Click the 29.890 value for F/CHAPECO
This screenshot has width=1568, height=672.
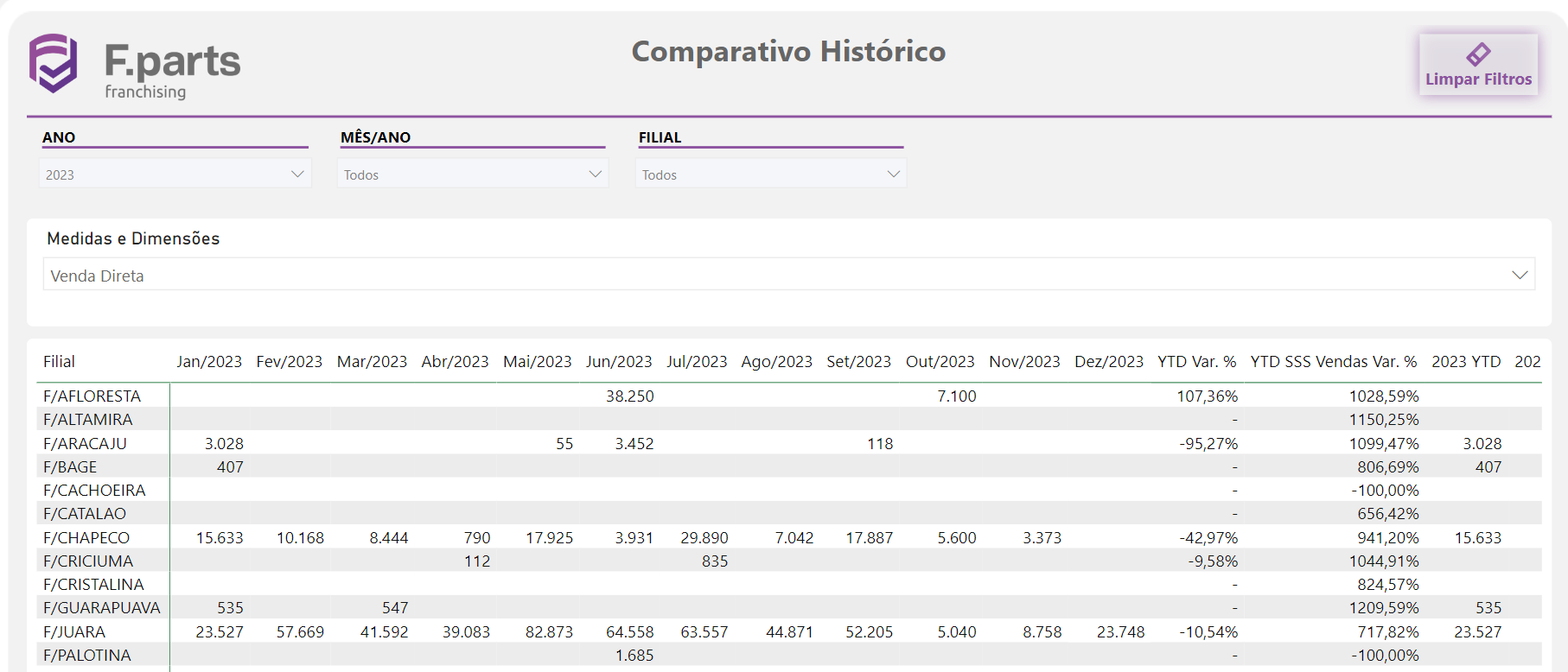tap(704, 537)
